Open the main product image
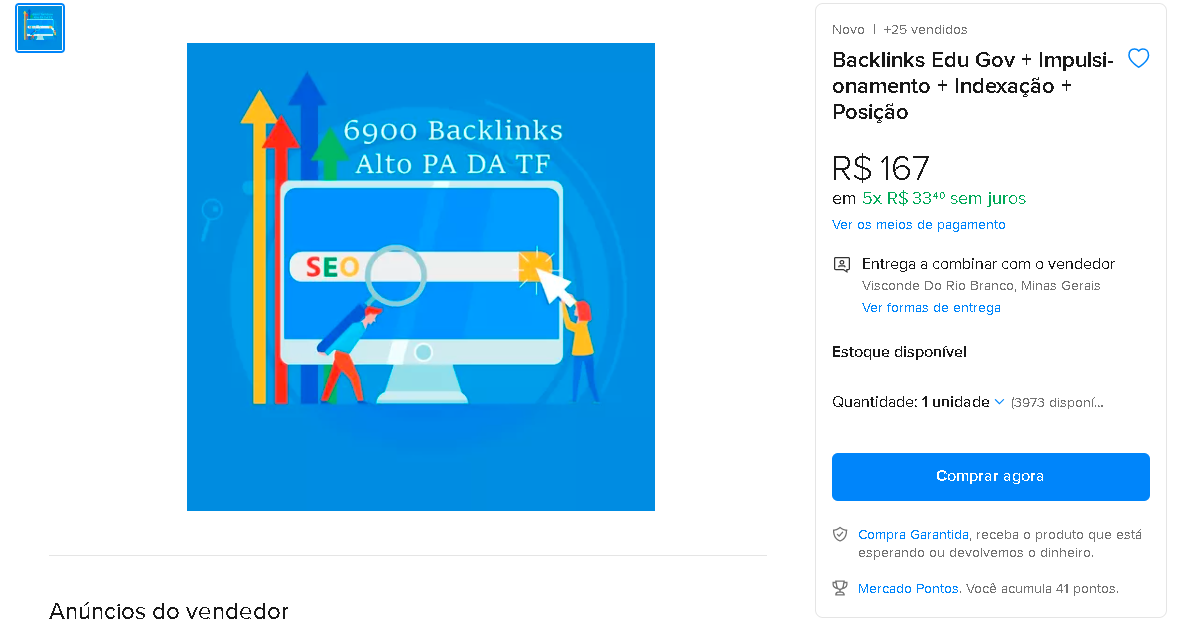This screenshot has width=1180, height=619. point(420,277)
